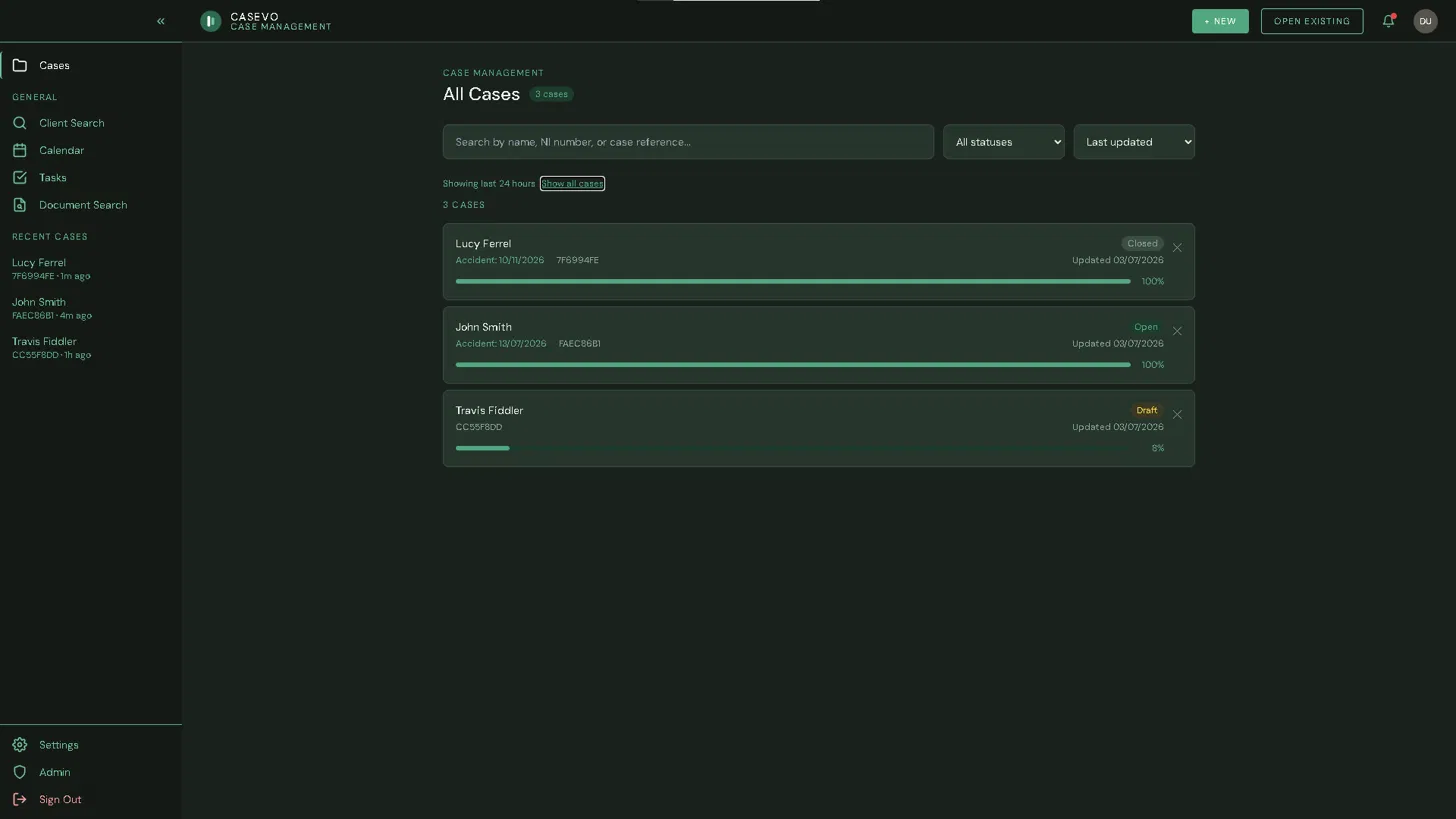1456x819 pixels.
Task: Click John Smith's progress bar
Action: (793, 365)
